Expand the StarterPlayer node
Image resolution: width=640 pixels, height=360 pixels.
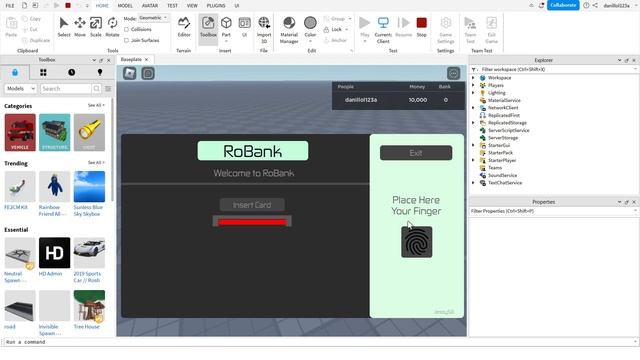(473, 160)
